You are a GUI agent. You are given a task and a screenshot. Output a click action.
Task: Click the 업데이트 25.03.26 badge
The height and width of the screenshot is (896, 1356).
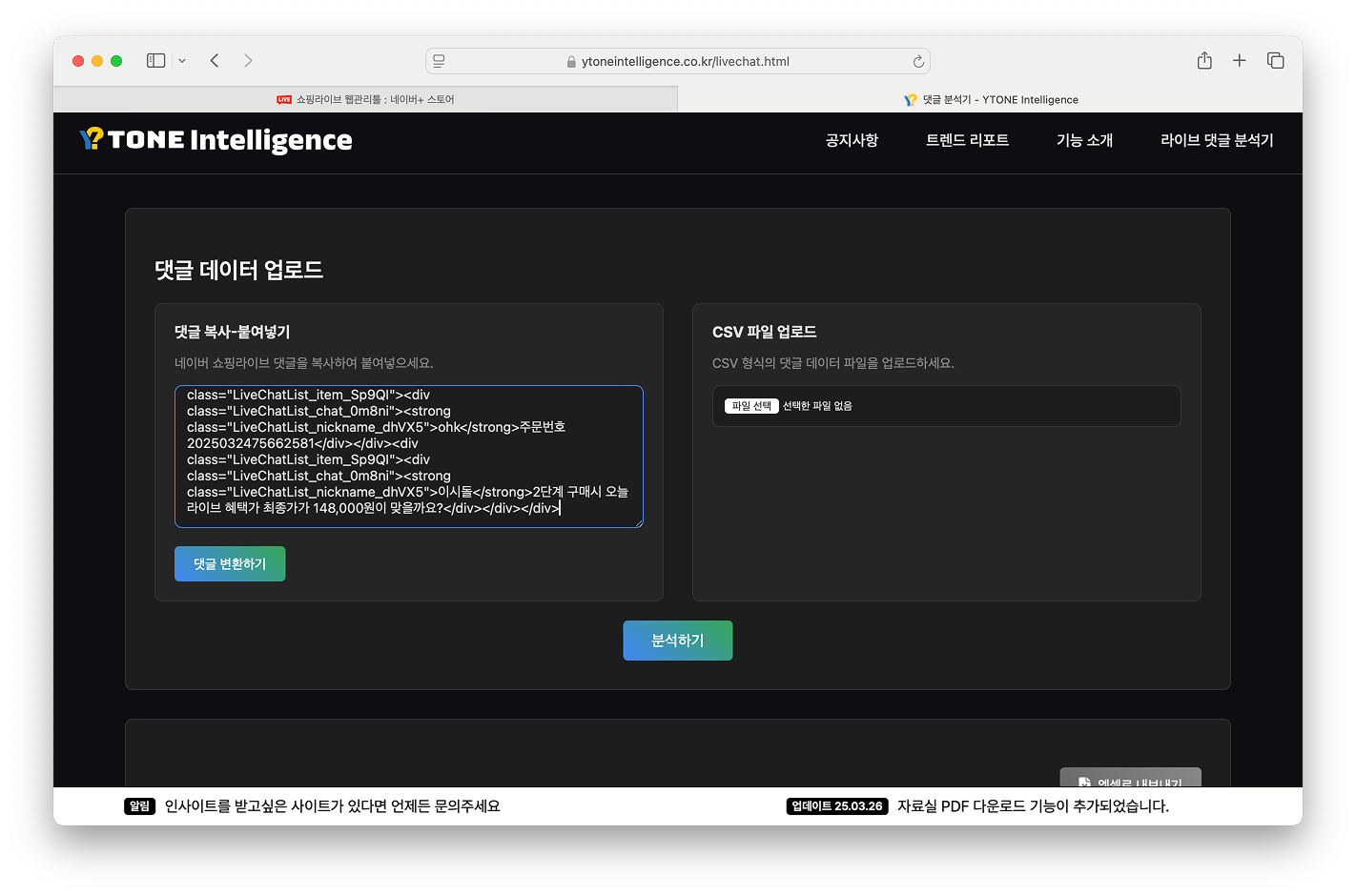[x=837, y=806]
